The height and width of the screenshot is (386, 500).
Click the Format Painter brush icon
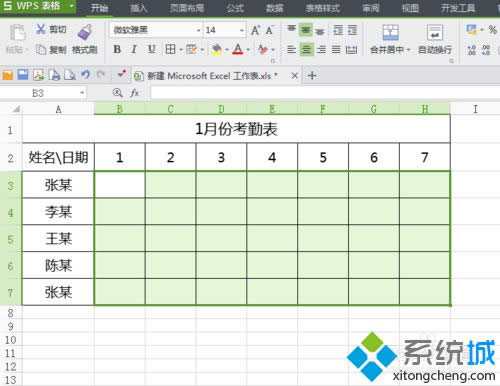(x=85, y=32)
